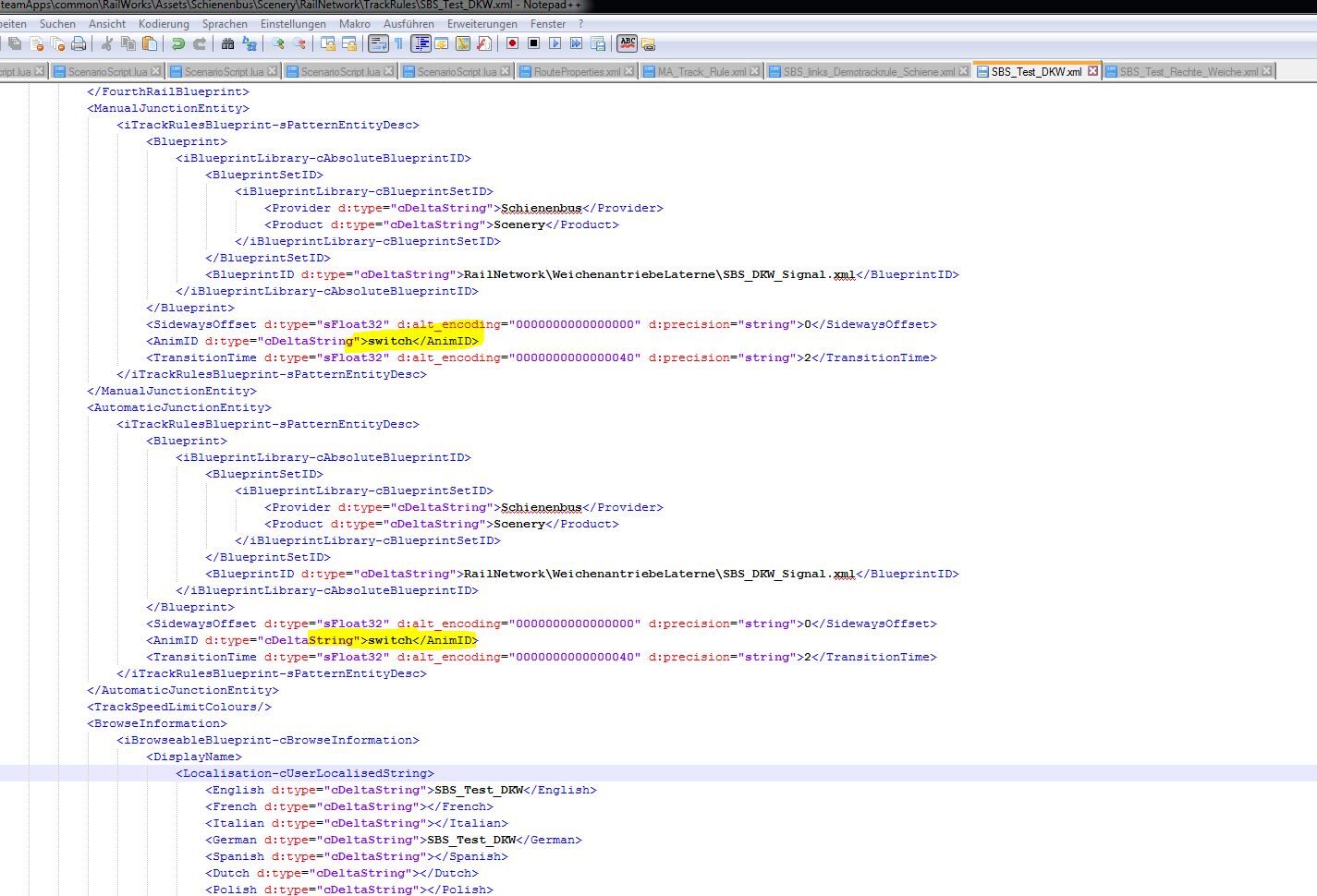Close the SBS_Test_DKW.xml tab
The height and width of the screenshot is (896, 1317).
pos(1093,71)
